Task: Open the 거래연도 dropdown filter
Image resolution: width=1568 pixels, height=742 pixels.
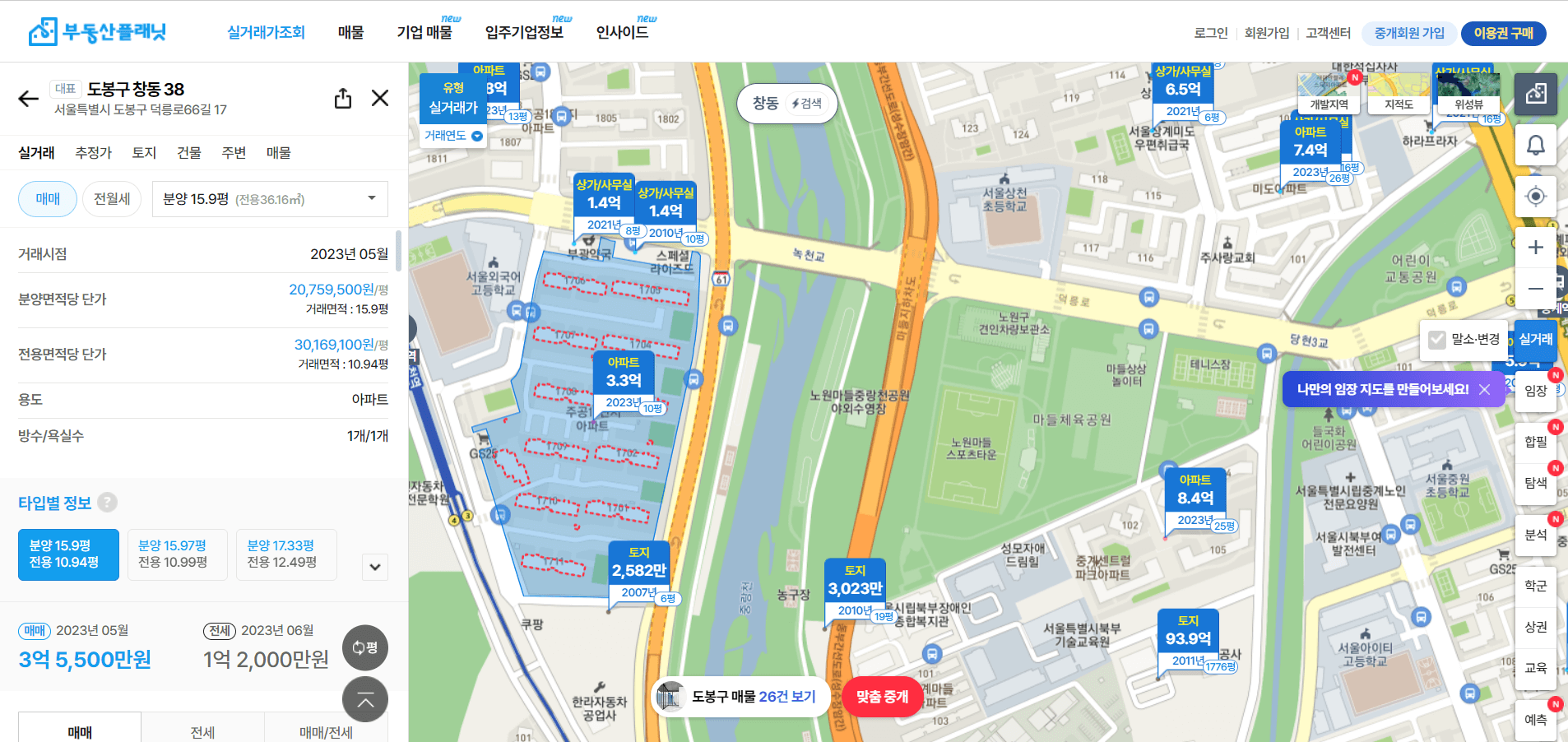Action: [x=453, y=136]
